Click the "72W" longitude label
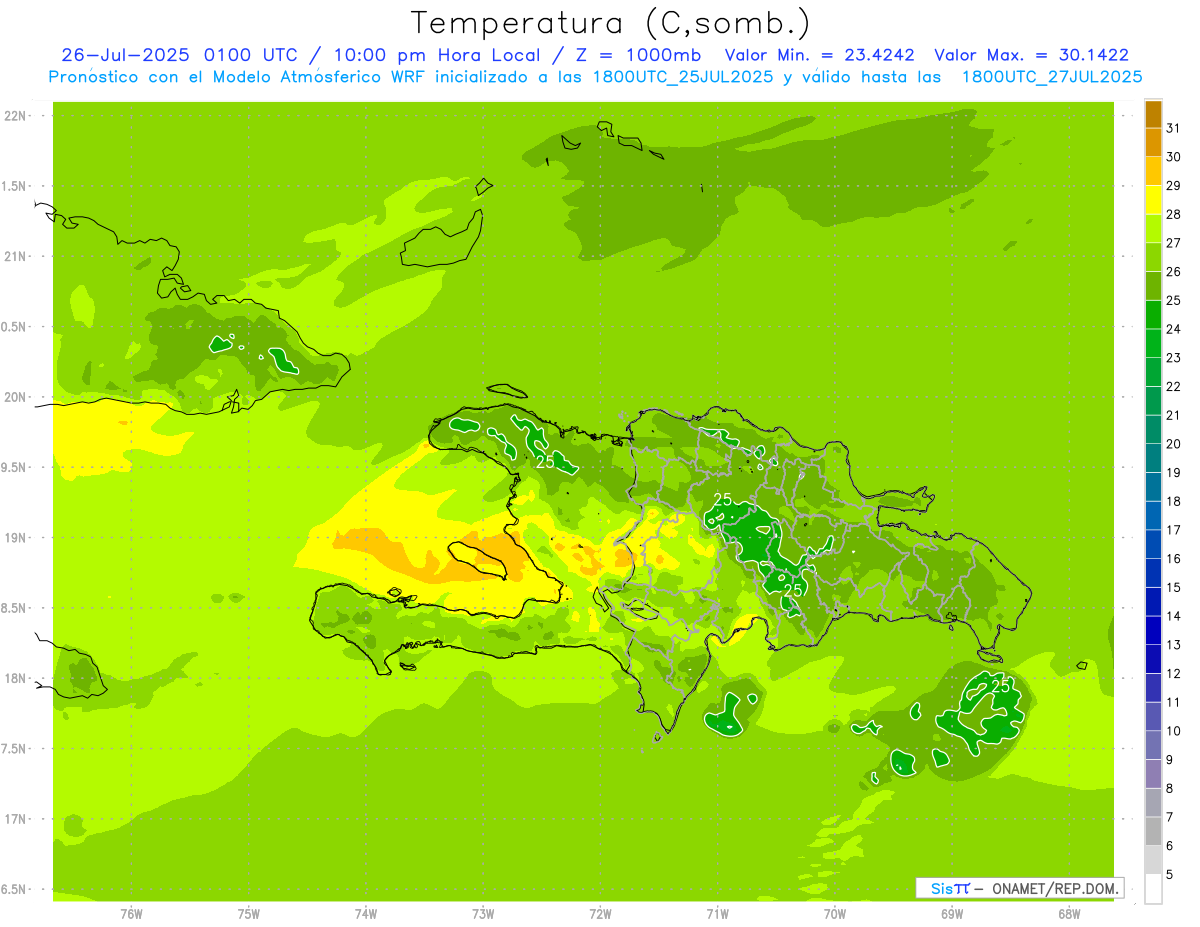This screenshot has height=927, width=1200. click(x=600, y=913)
